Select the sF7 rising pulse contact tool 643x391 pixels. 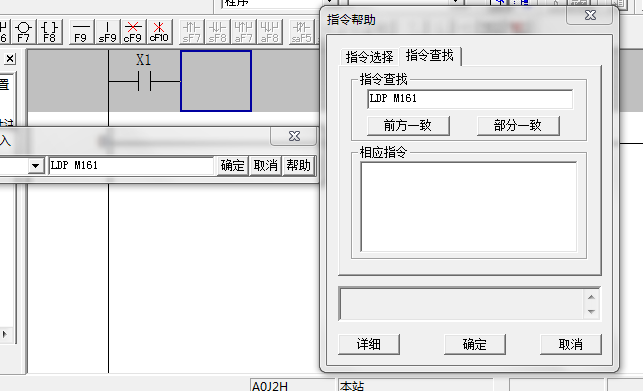pyautogui.click(x=192, y=32)
